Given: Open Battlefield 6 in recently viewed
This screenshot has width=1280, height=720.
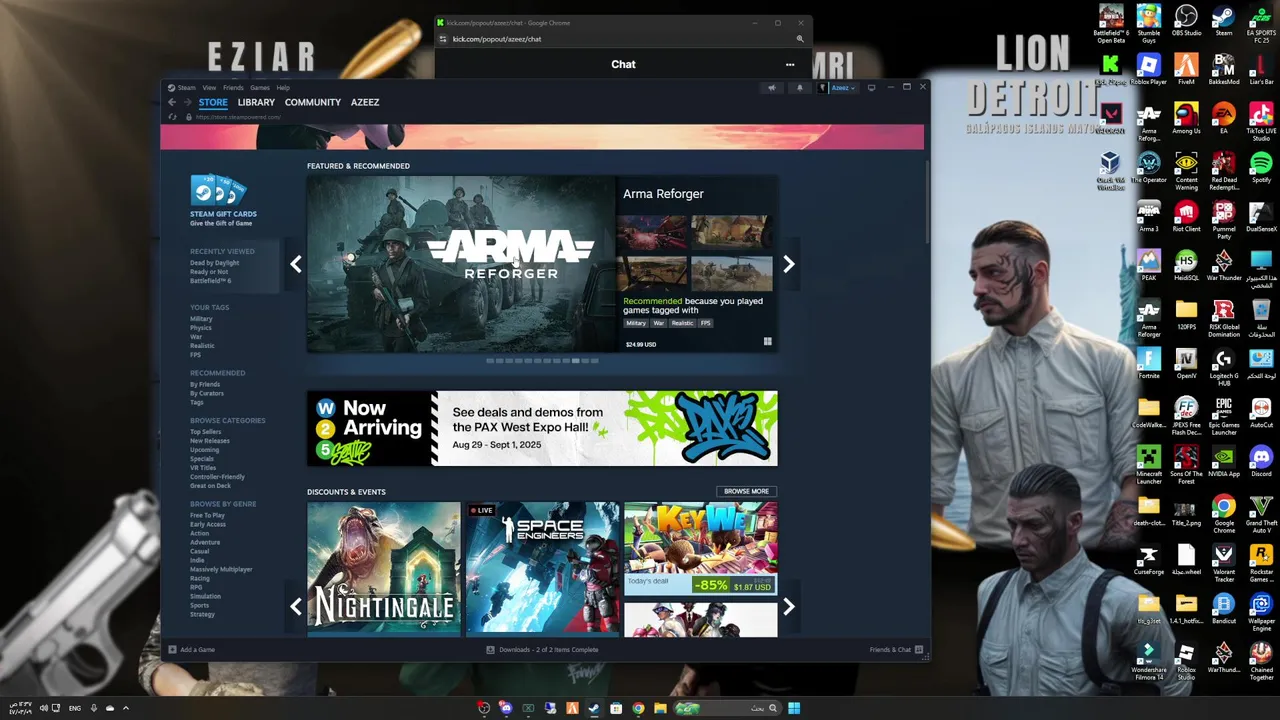Looking at the screenshot, I should (x=210, y=281).
